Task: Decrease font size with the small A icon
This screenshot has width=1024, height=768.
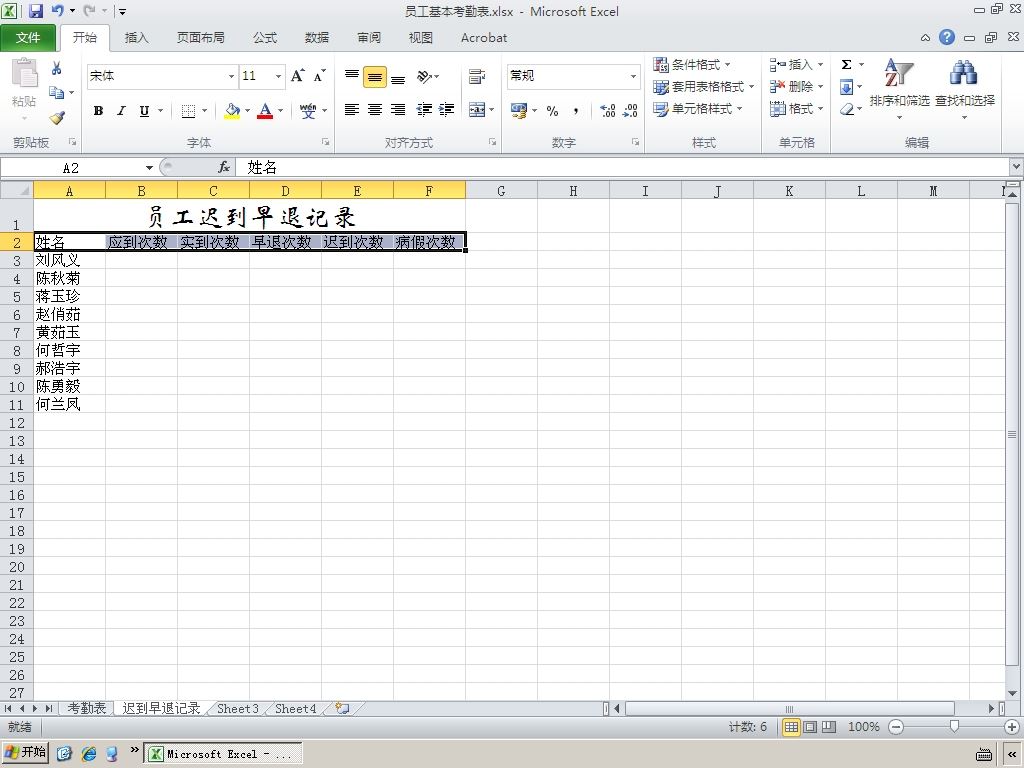Action: (x=319, y=76)
